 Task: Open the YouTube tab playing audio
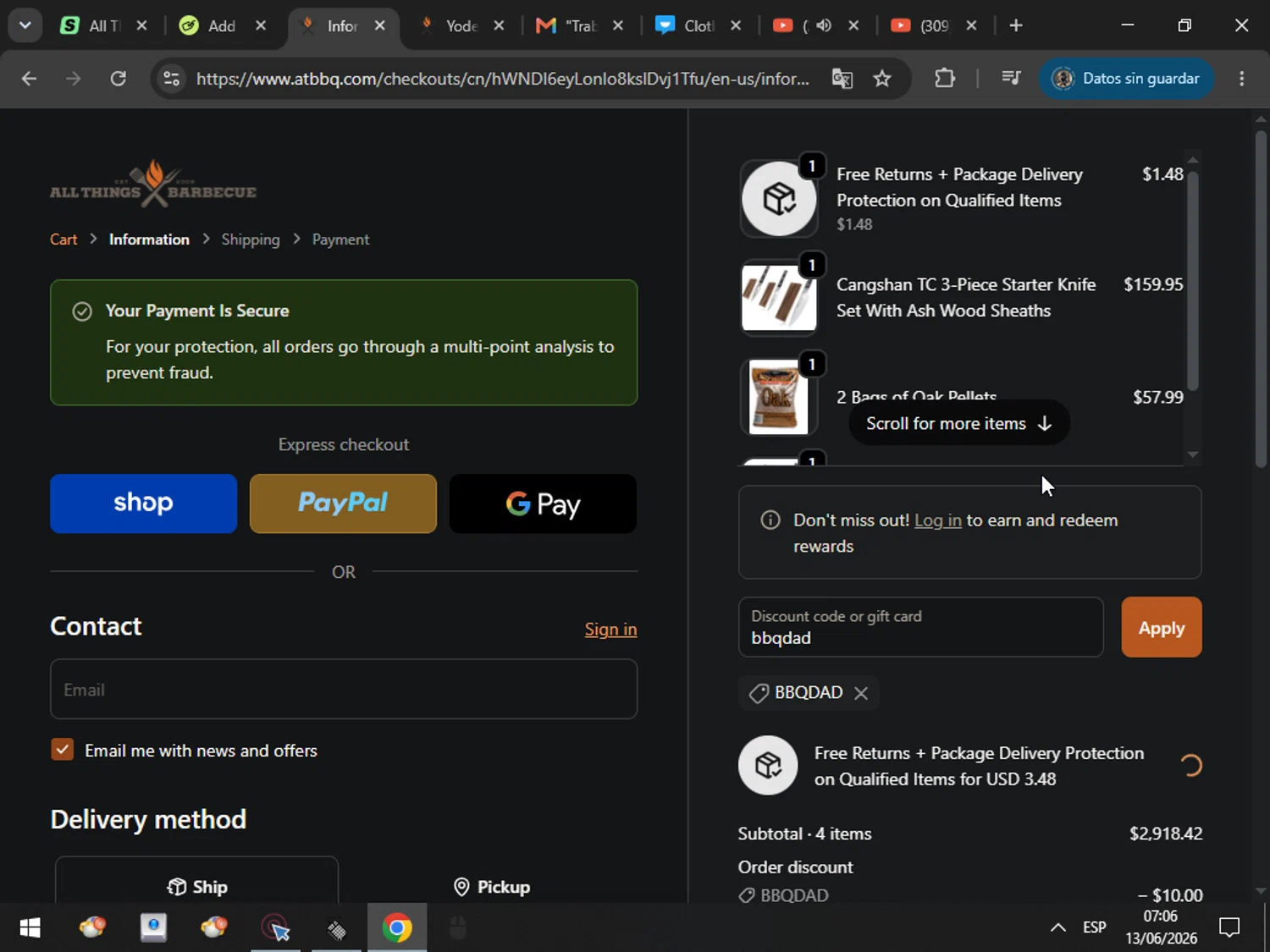pos(814,25)
